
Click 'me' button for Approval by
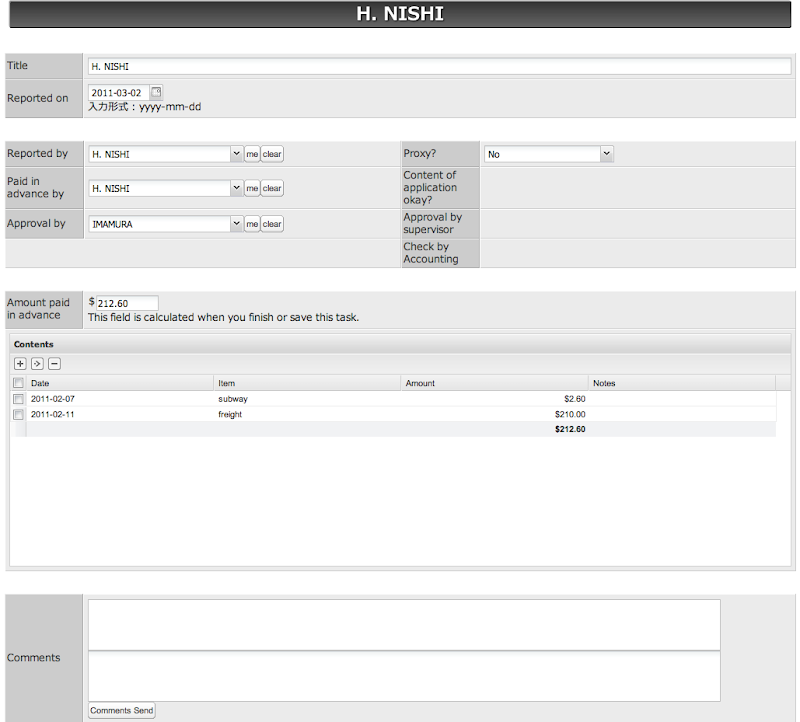click(252, 224)
